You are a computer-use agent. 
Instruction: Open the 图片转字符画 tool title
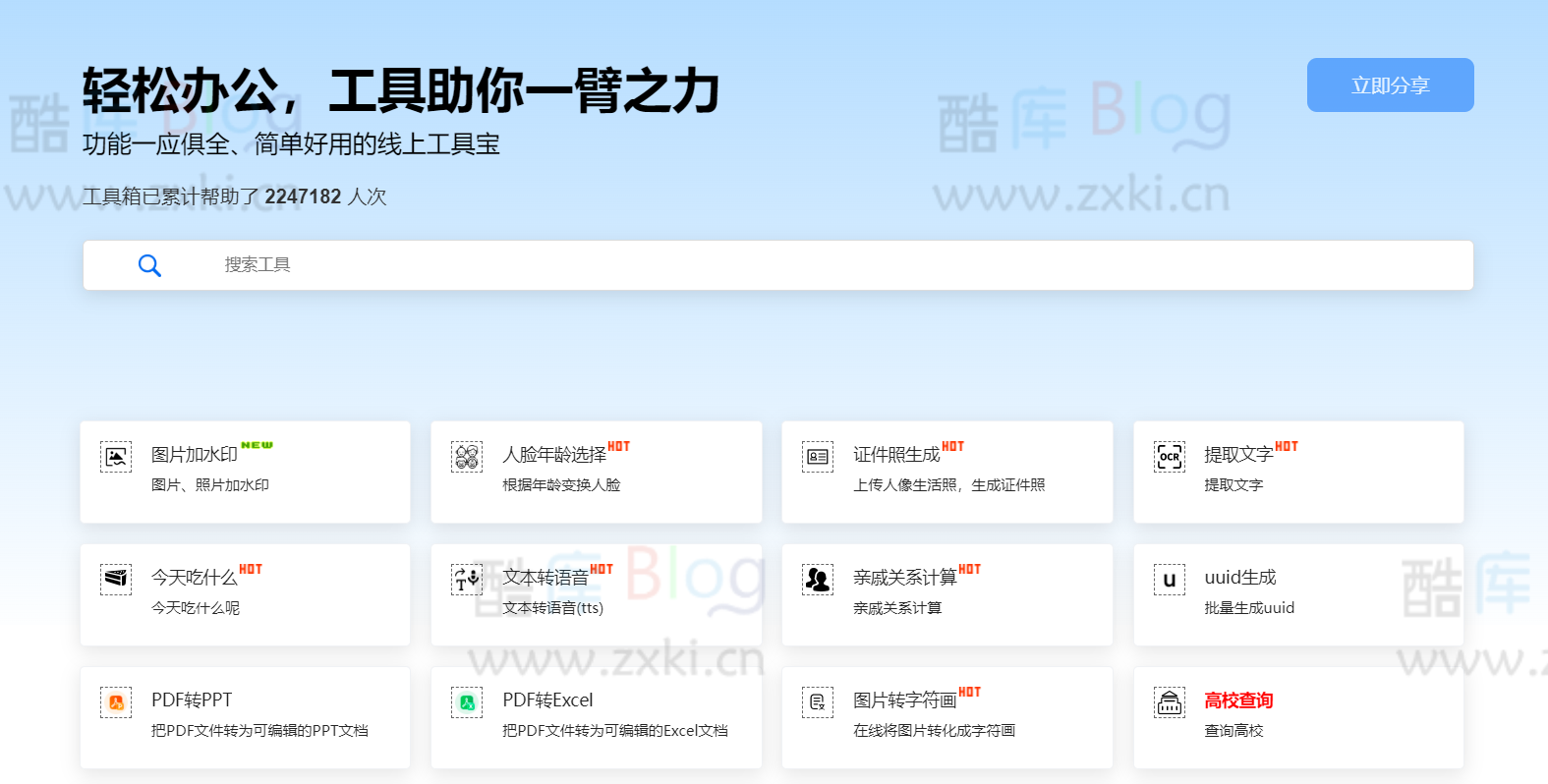click(x=905, y=700)
